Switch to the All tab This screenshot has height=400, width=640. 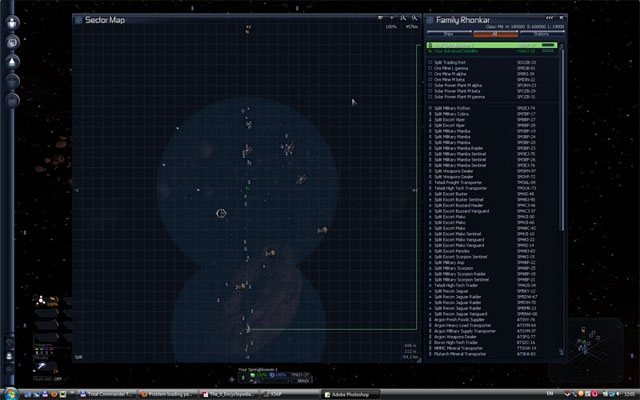click(x=496, y=34)
